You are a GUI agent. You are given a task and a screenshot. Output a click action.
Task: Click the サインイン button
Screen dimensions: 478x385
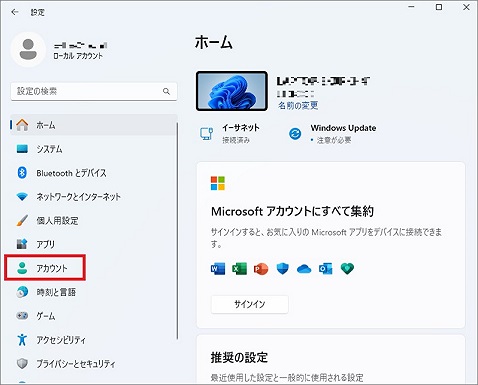(250, 304)
